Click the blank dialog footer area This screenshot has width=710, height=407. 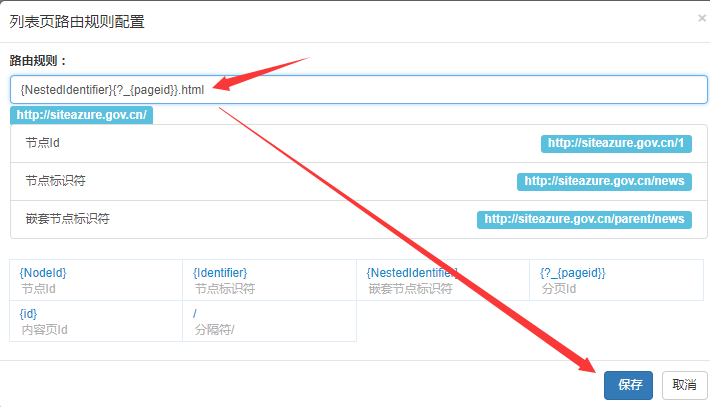point(300,384)
